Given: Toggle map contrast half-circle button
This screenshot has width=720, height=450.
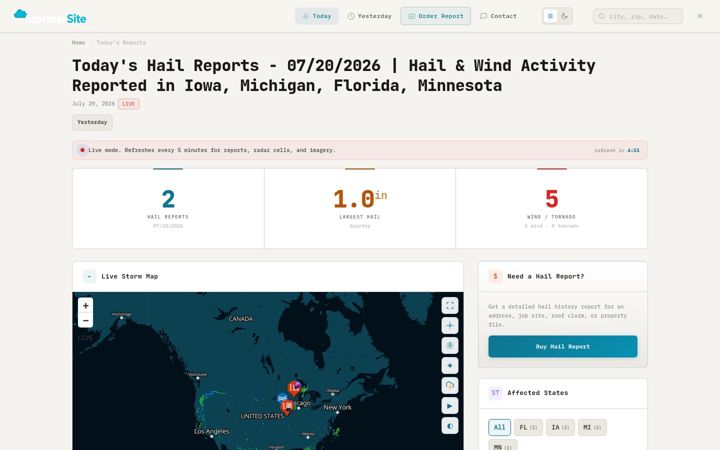Looking at the screenshot, I should pos(450,426).
